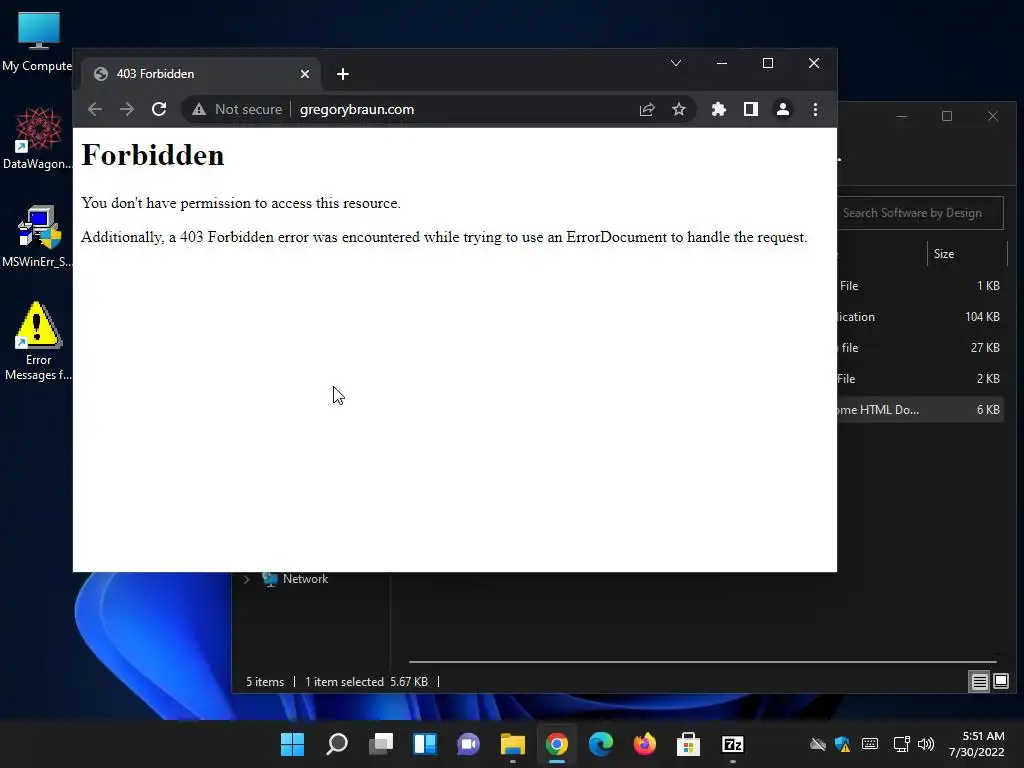Bookmark this page with the star

679,109
